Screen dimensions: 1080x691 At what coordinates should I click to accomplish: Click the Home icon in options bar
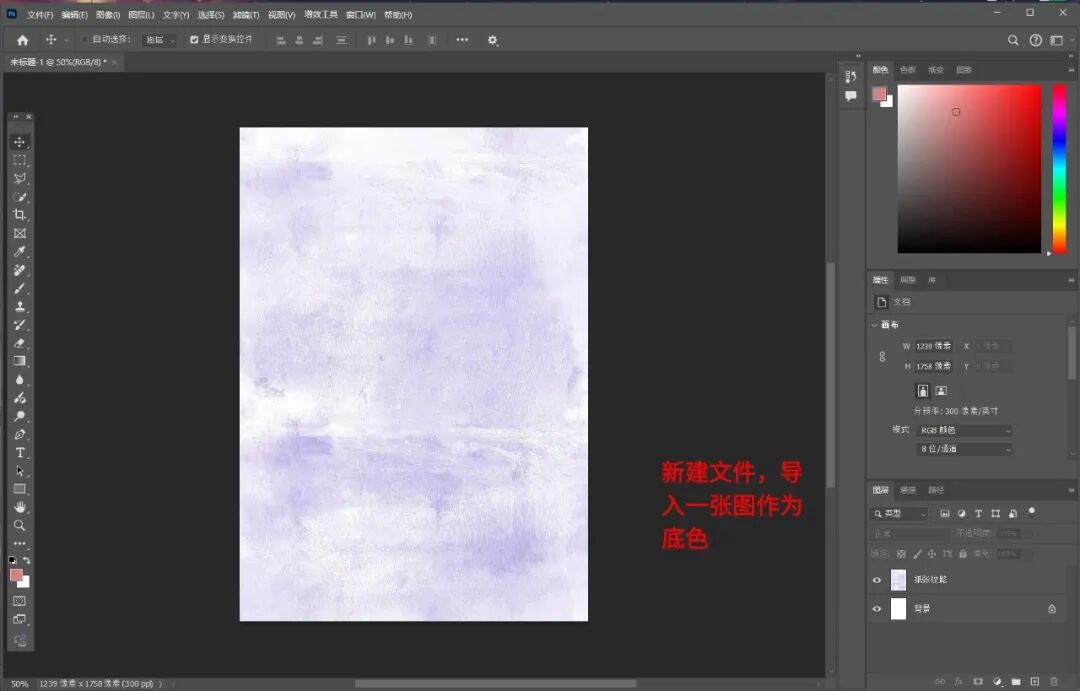coord(22,40)
